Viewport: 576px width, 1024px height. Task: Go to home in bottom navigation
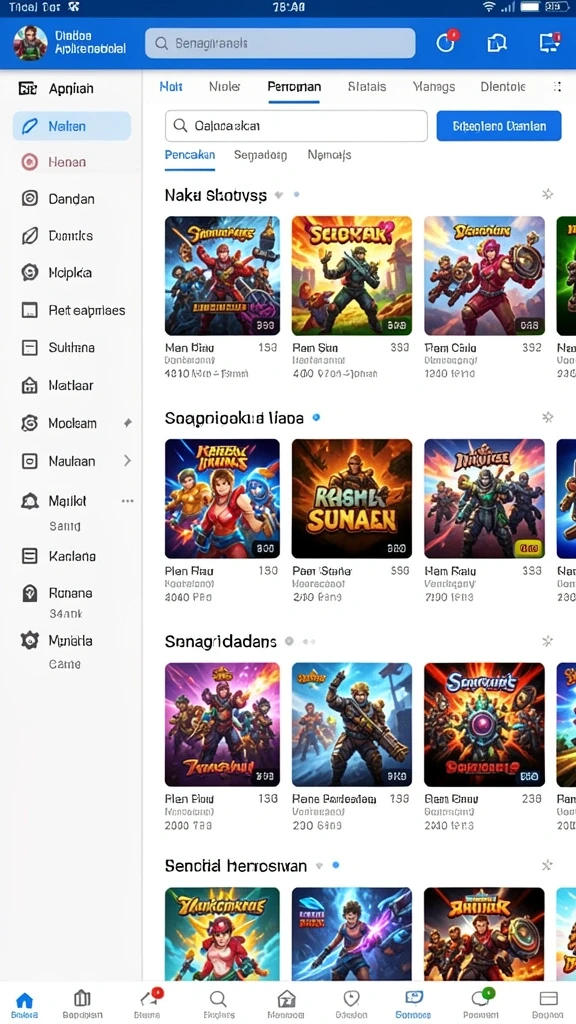point(24,1004)
